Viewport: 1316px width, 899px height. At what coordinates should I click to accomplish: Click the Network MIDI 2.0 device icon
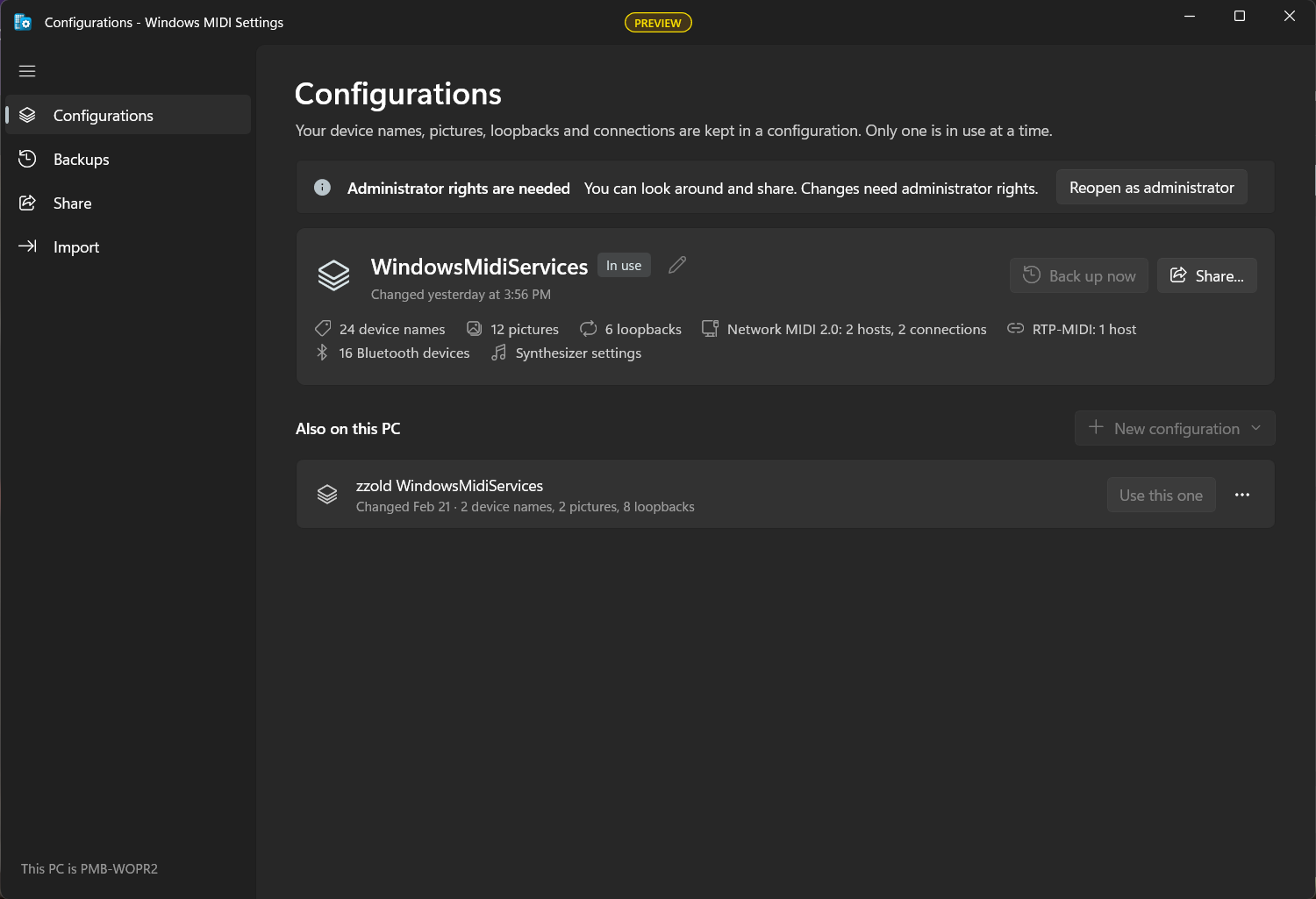click(x=710, y=328)
